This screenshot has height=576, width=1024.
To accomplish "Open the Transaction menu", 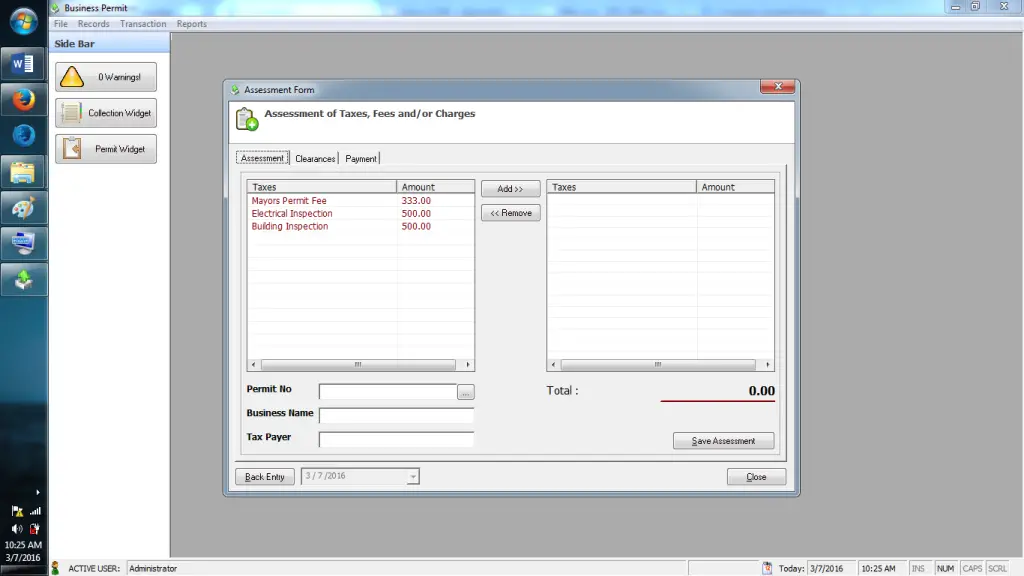I will click(143, 24).
